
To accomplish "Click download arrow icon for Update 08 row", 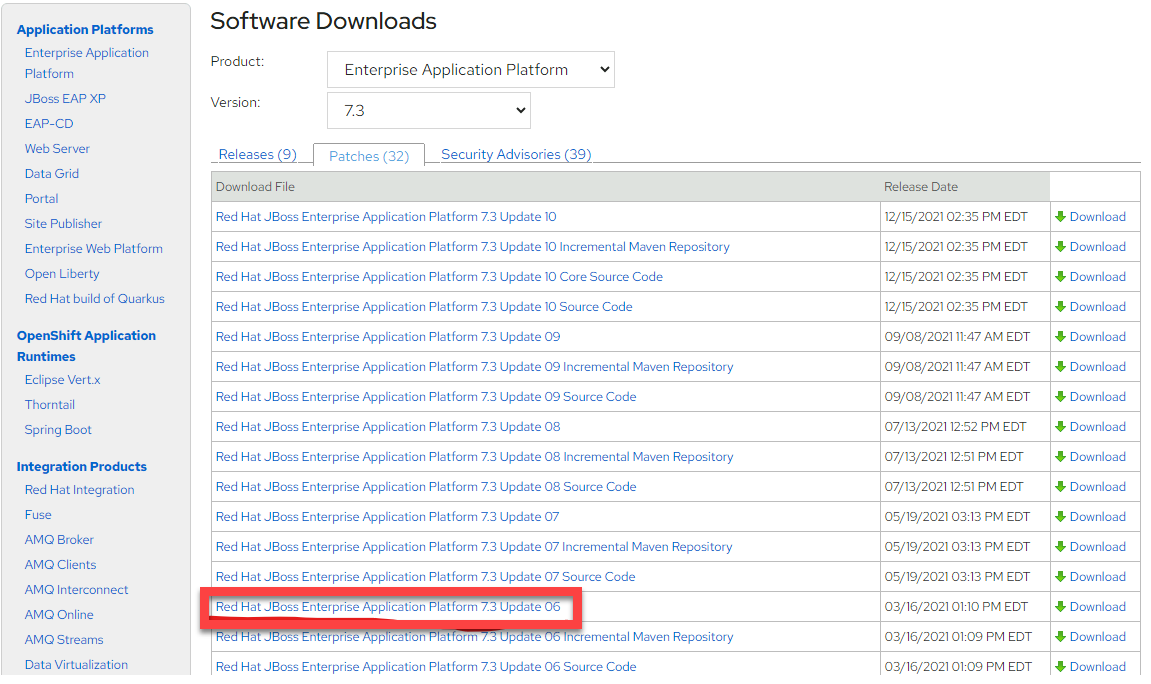I will coord(1060,427).
